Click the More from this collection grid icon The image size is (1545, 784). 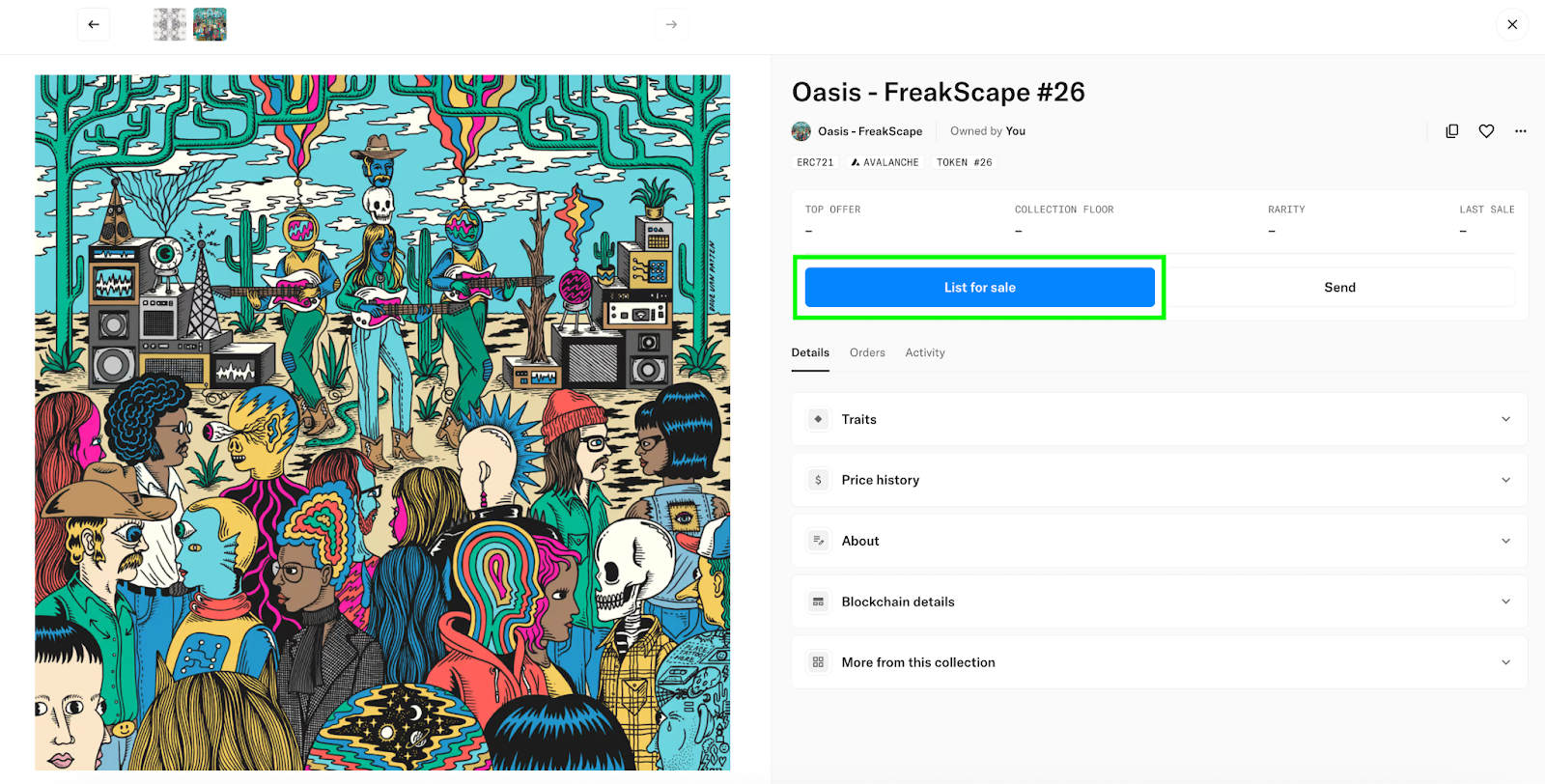(819, 662)
